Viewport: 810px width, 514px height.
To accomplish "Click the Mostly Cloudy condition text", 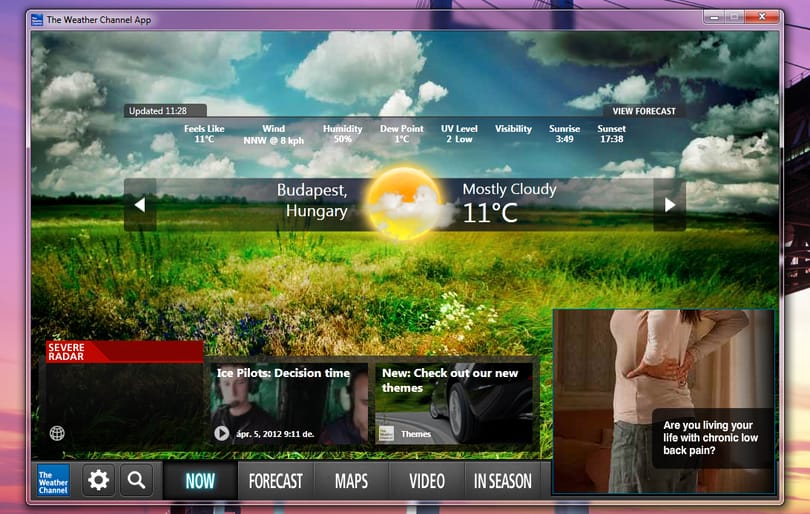I will tap(509, 189).
